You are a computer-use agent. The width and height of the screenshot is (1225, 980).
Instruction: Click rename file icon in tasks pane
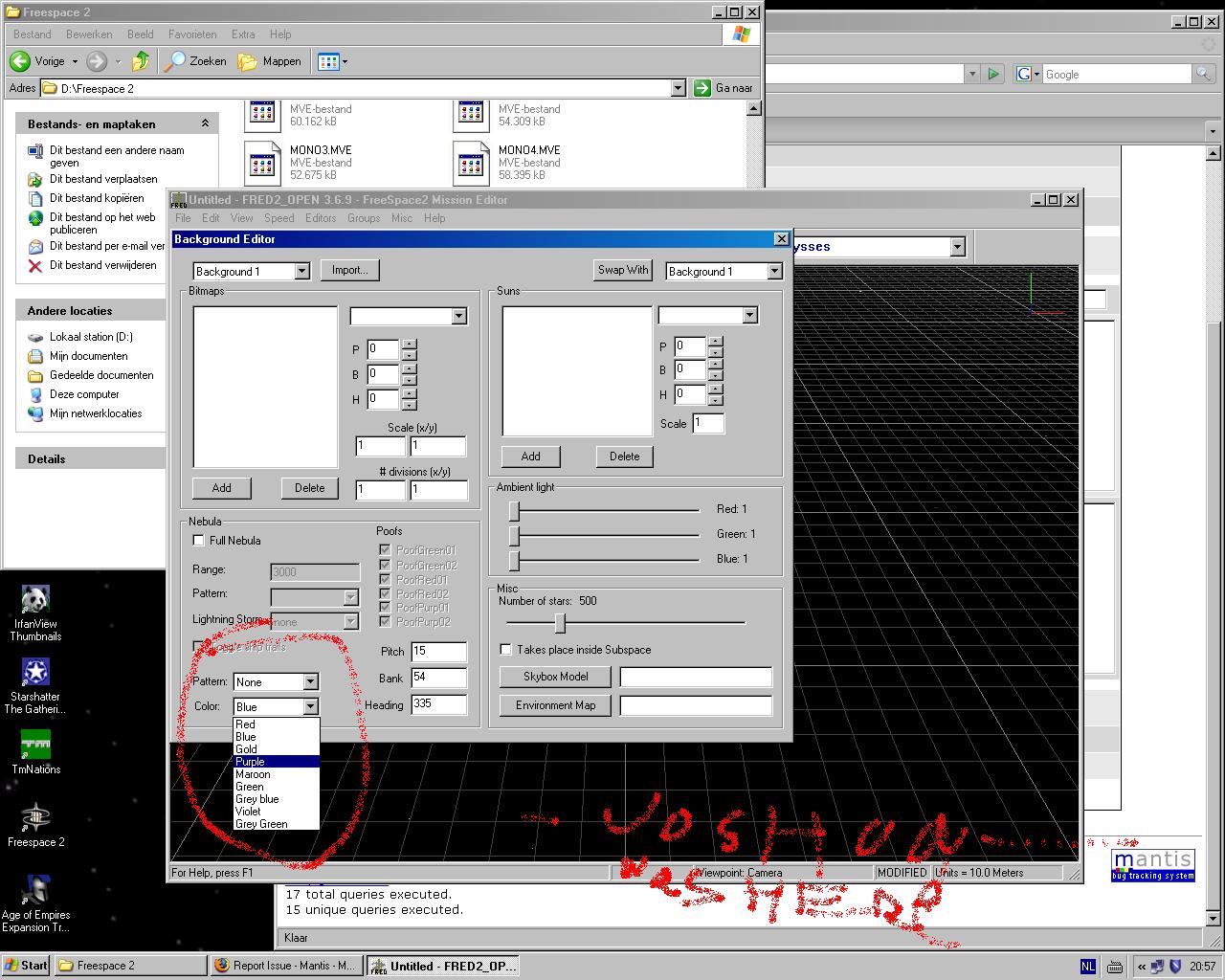35,151
